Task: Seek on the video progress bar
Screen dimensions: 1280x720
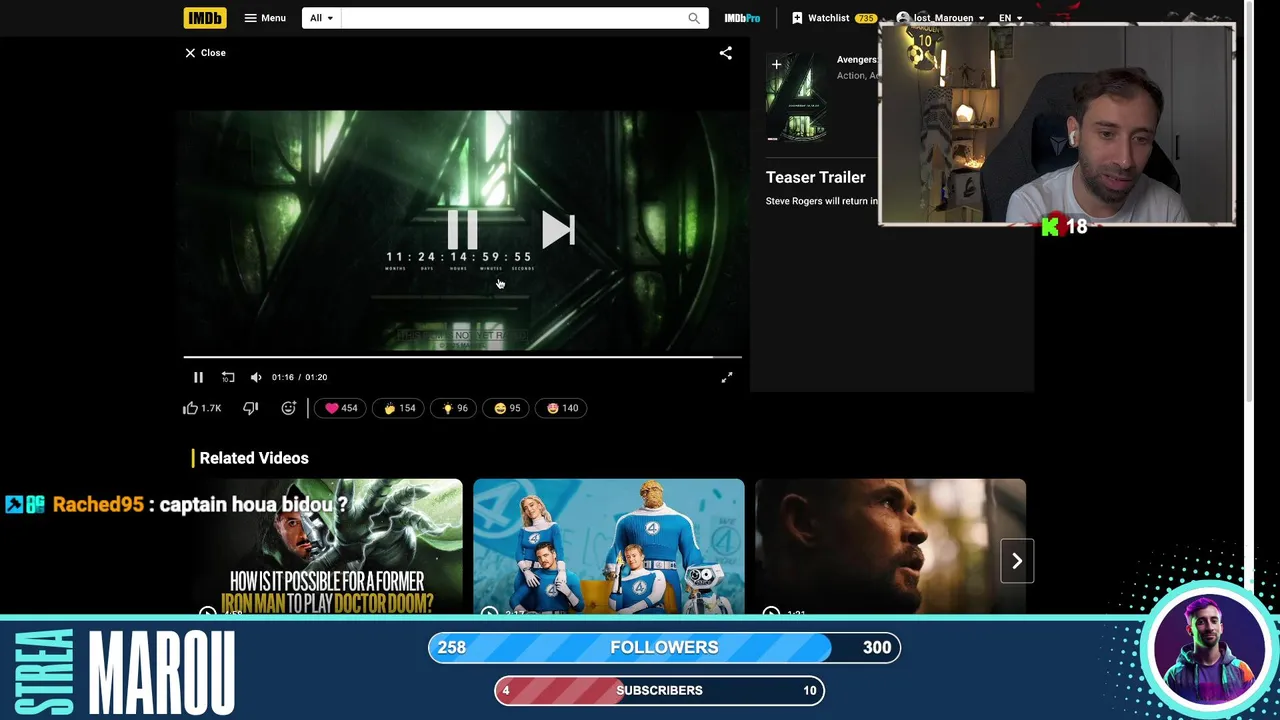Action: tap(462, 356)
